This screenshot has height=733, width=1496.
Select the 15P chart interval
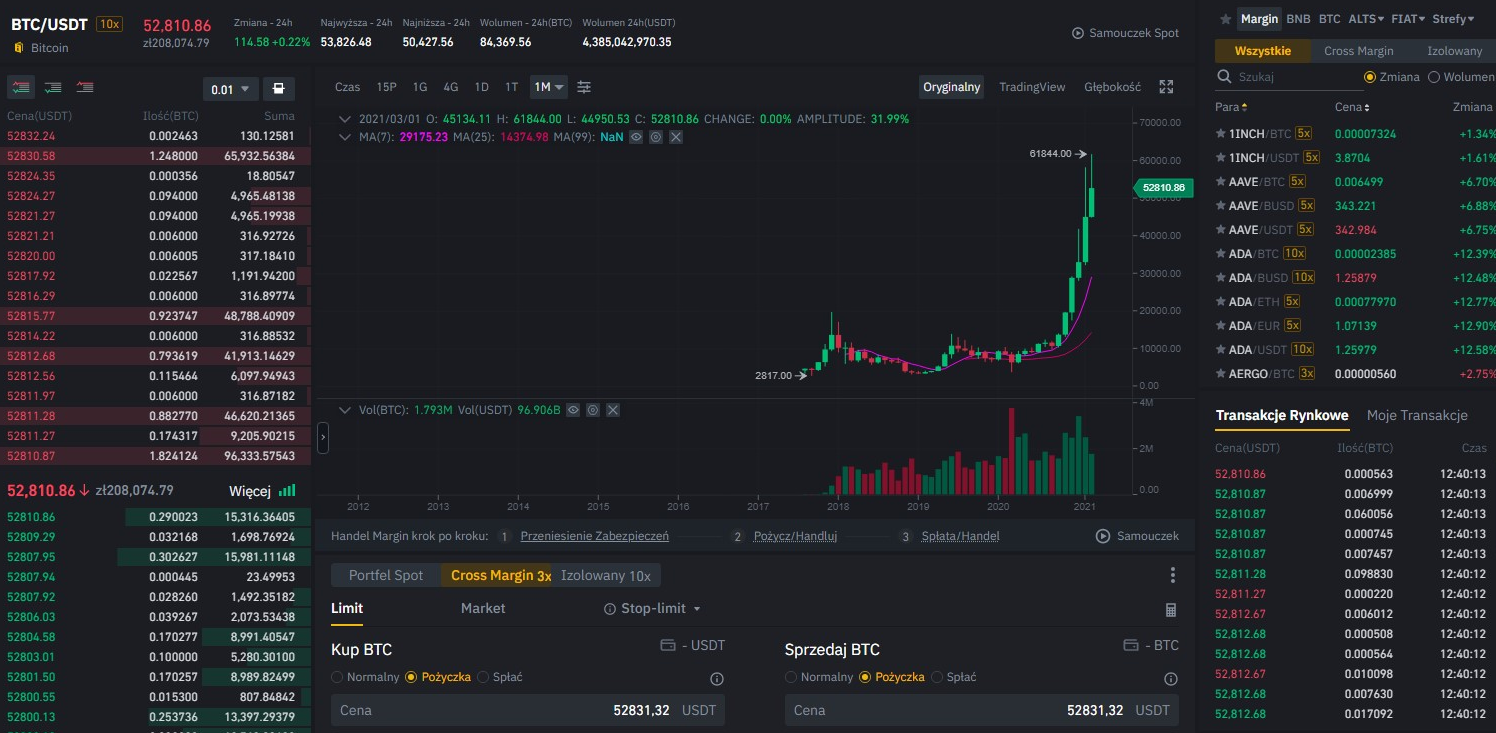click(x=386, y=87)
